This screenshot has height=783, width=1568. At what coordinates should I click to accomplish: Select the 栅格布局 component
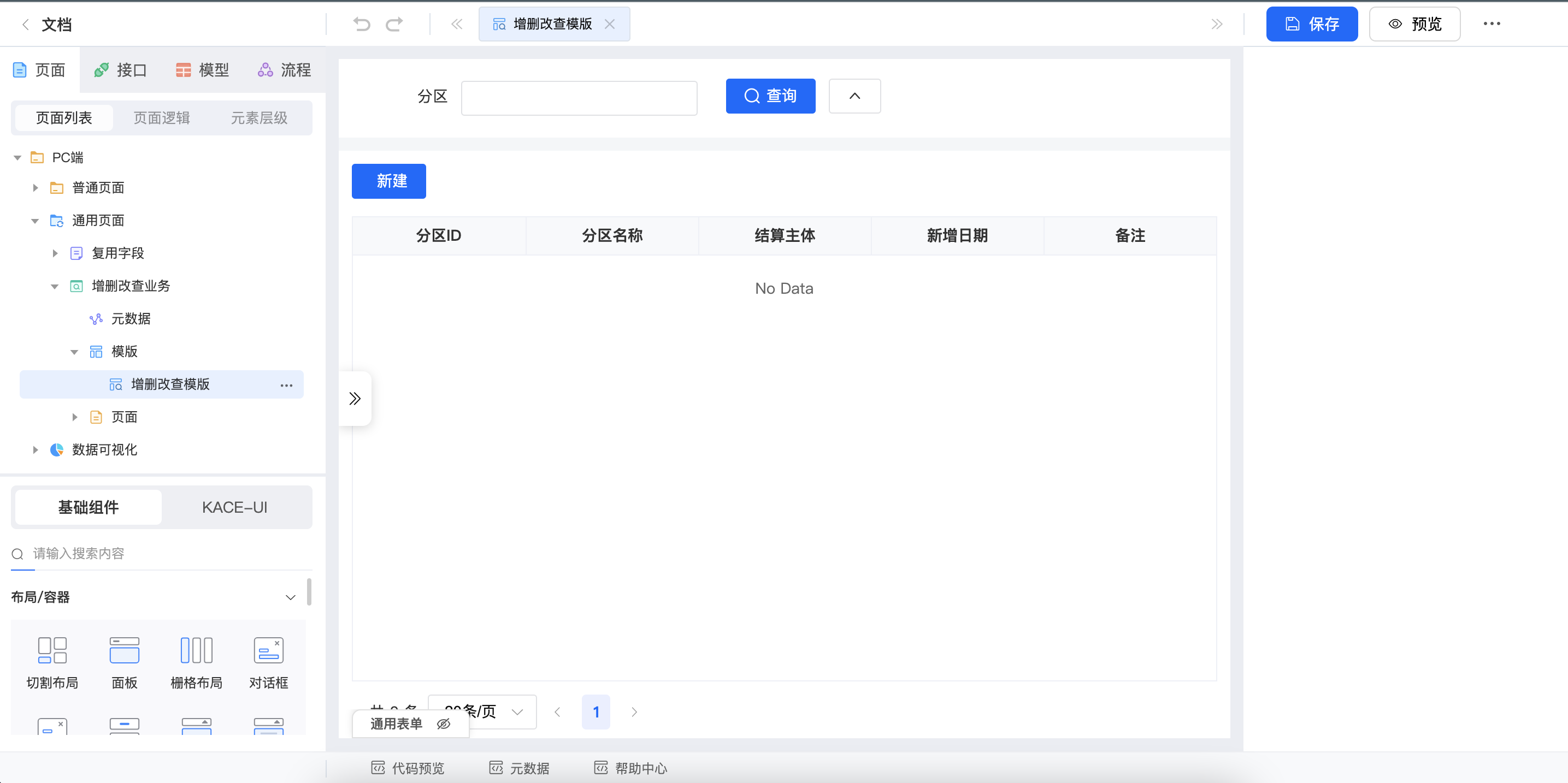[x=196, y=662]
